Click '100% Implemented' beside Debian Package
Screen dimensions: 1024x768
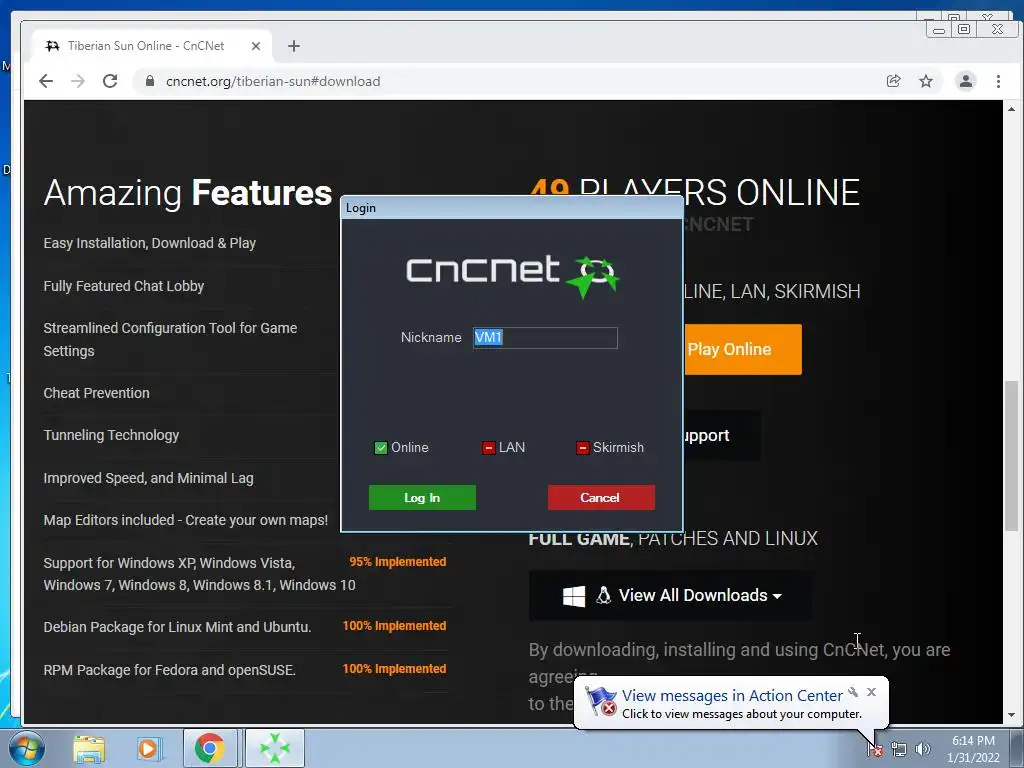click(394, 626)
